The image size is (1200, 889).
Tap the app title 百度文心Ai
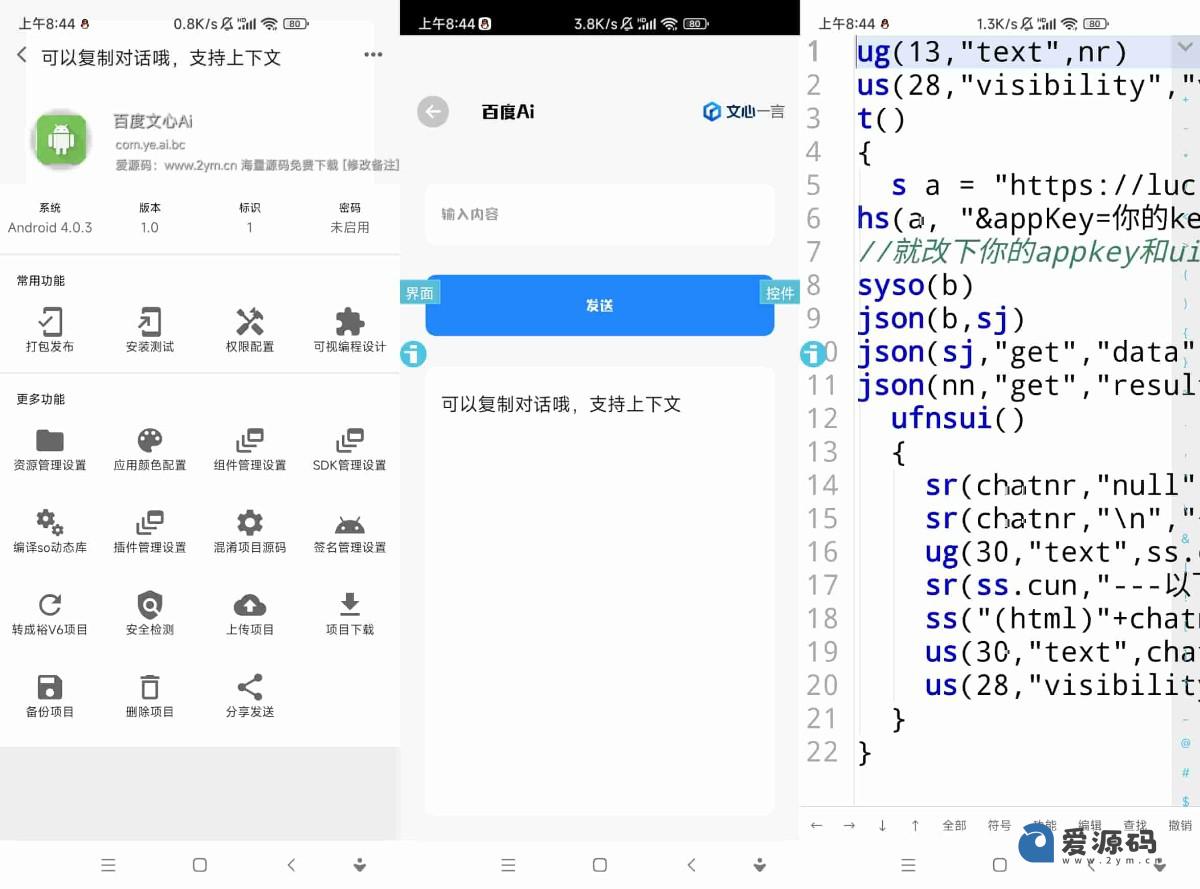(153, 121)
